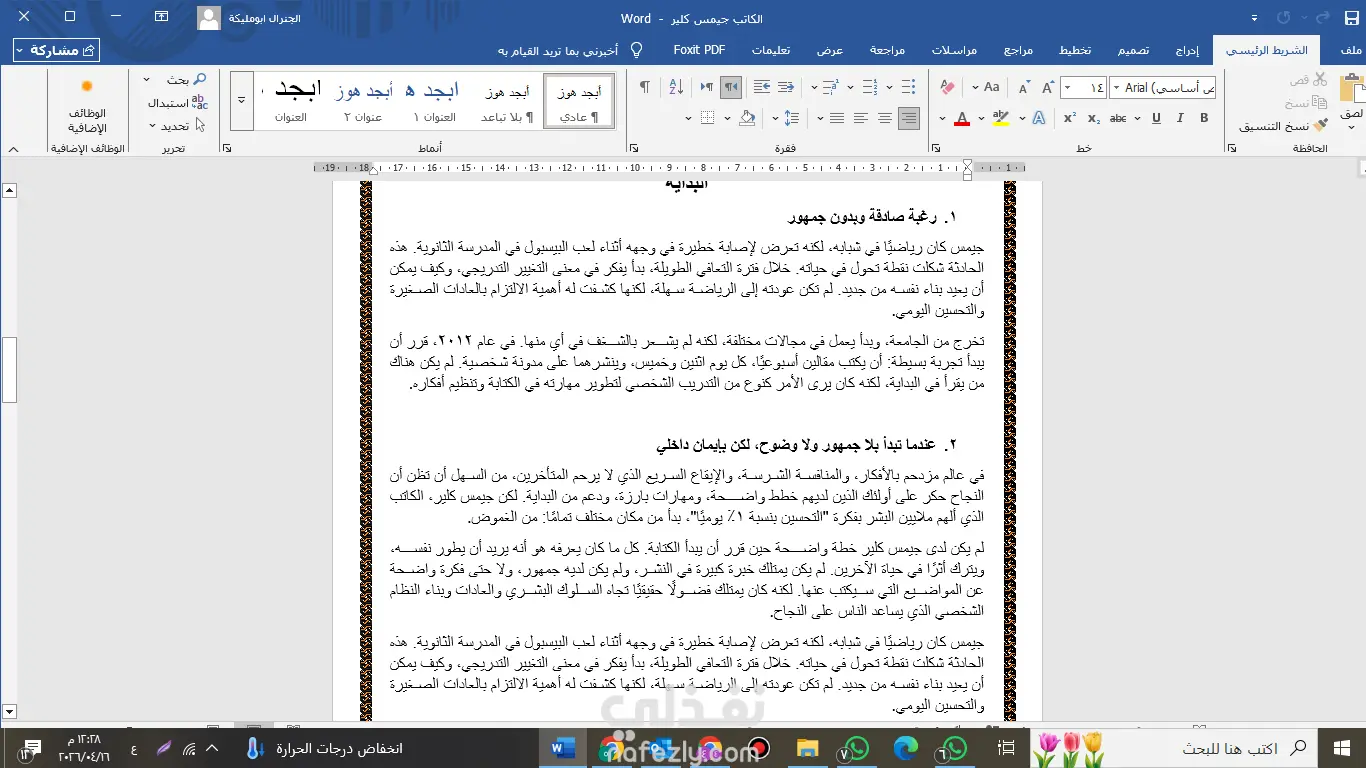Click the Format Painter (نسخ التنسيق)
Image resolution: width=1366 pixels, height=768 pixels.
tap(1283, 126)
